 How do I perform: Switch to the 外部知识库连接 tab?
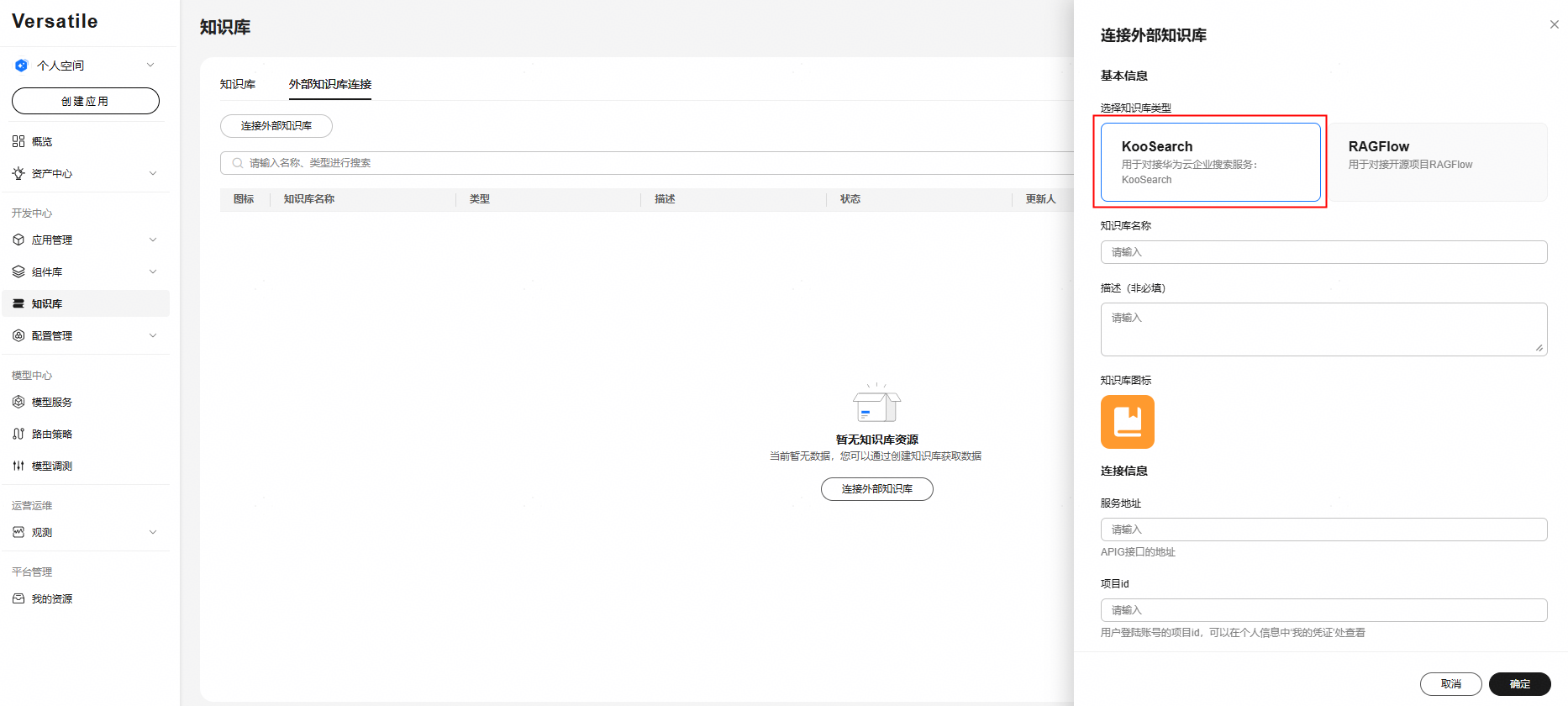[330, 84]
